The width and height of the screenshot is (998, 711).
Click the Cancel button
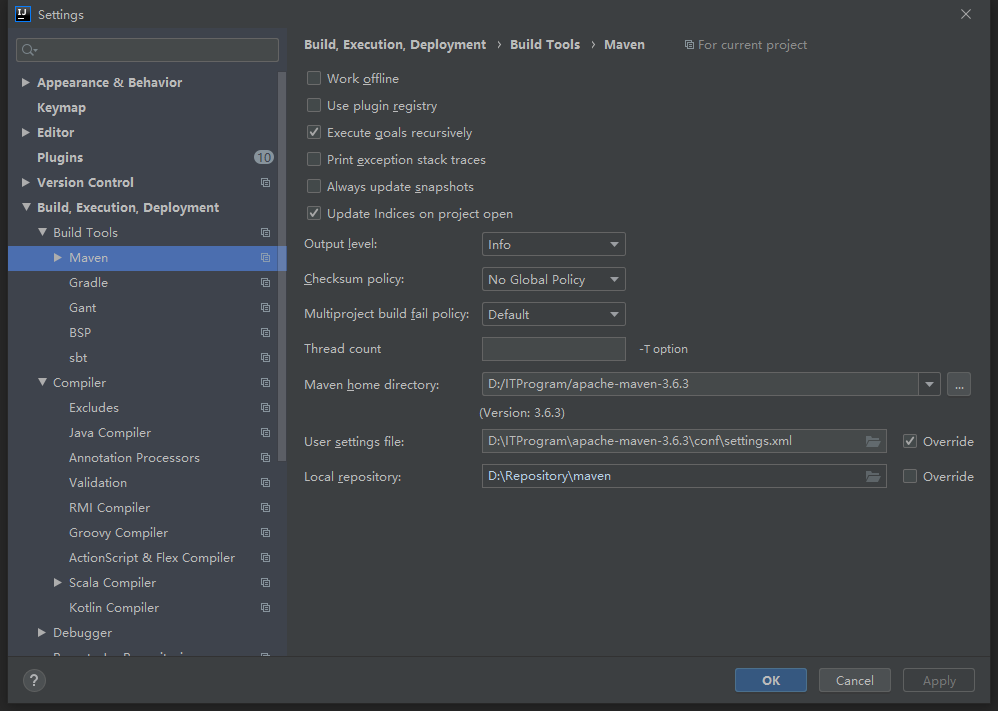coord(855,680)
